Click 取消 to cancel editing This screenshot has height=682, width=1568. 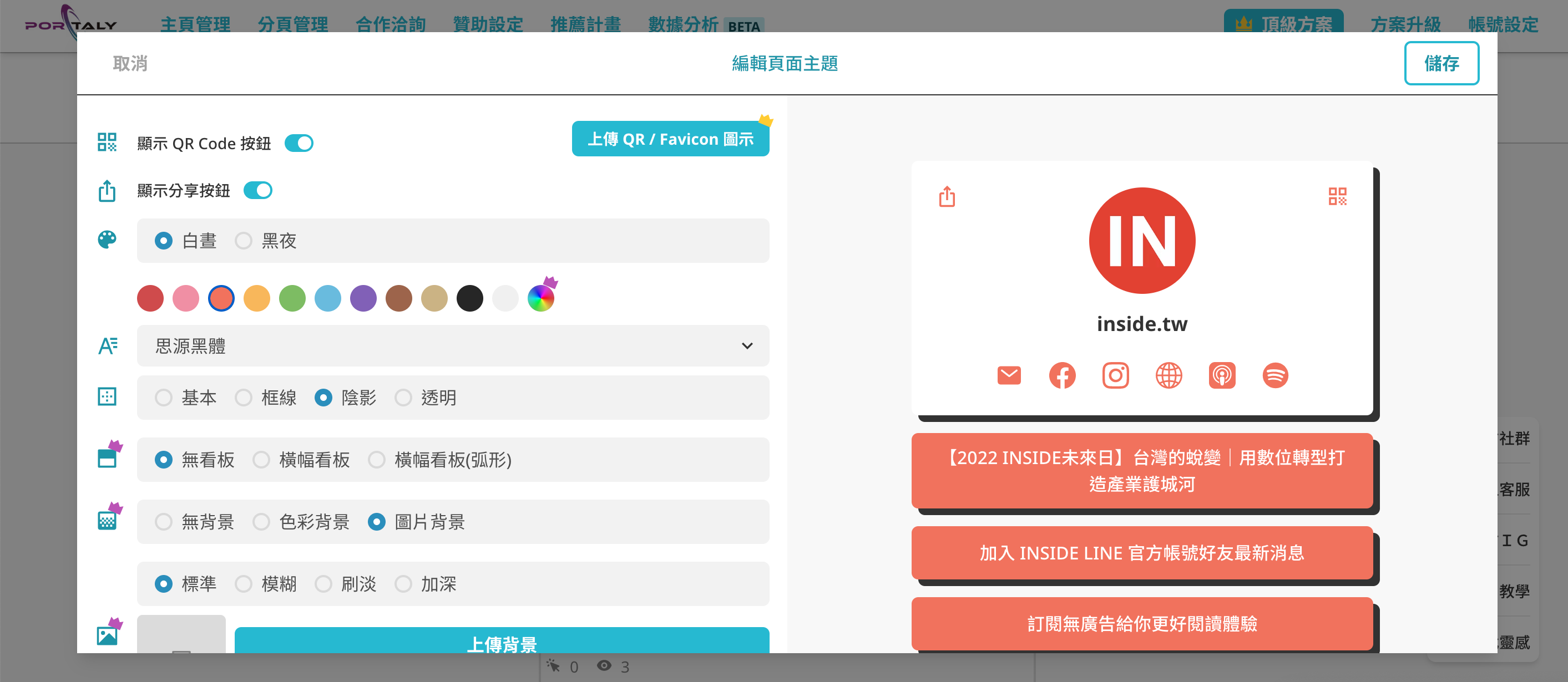(x=130, y=63)
